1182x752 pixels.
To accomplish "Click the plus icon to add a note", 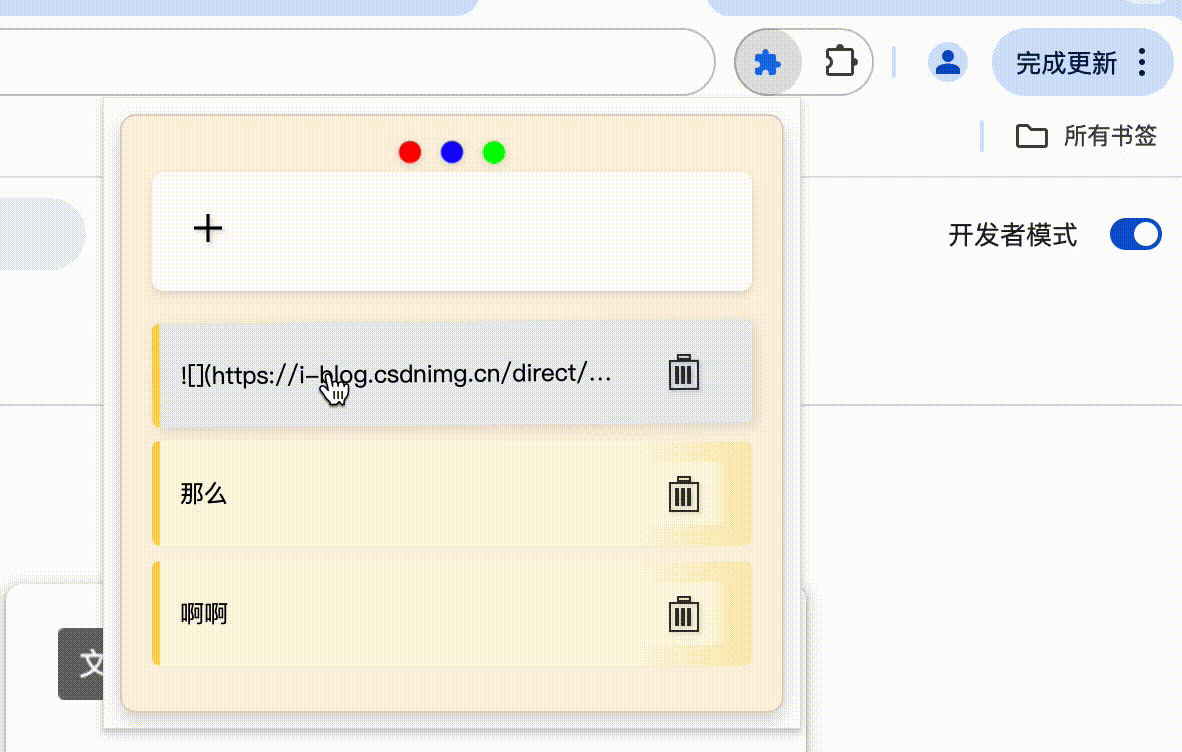I will coord(208,228).
